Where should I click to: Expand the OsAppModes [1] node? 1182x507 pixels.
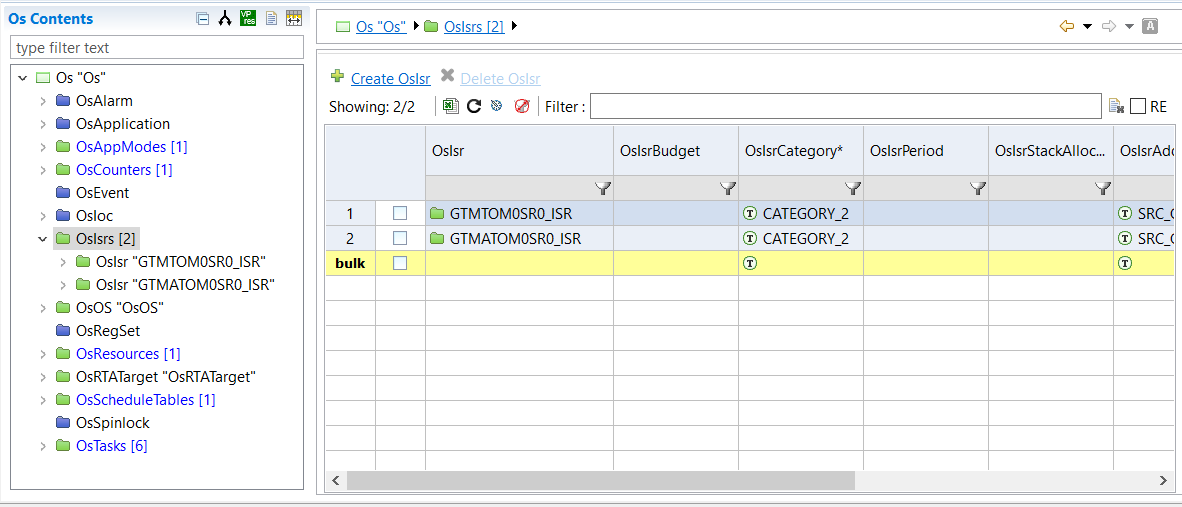pos(43,146)
